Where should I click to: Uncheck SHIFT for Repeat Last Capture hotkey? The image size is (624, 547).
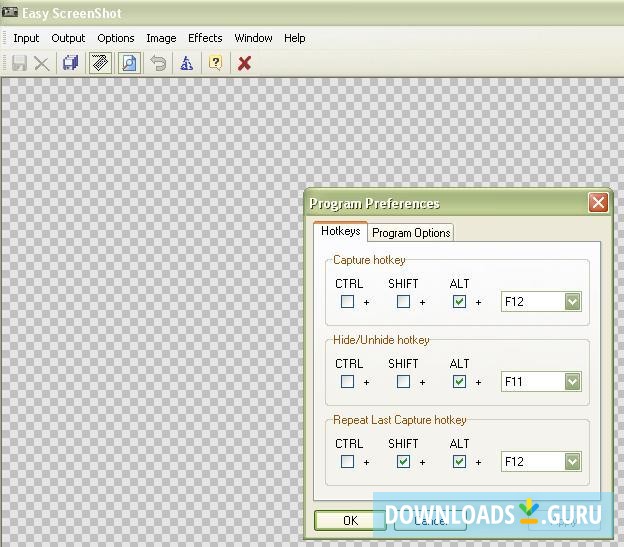tap(404, 461)
